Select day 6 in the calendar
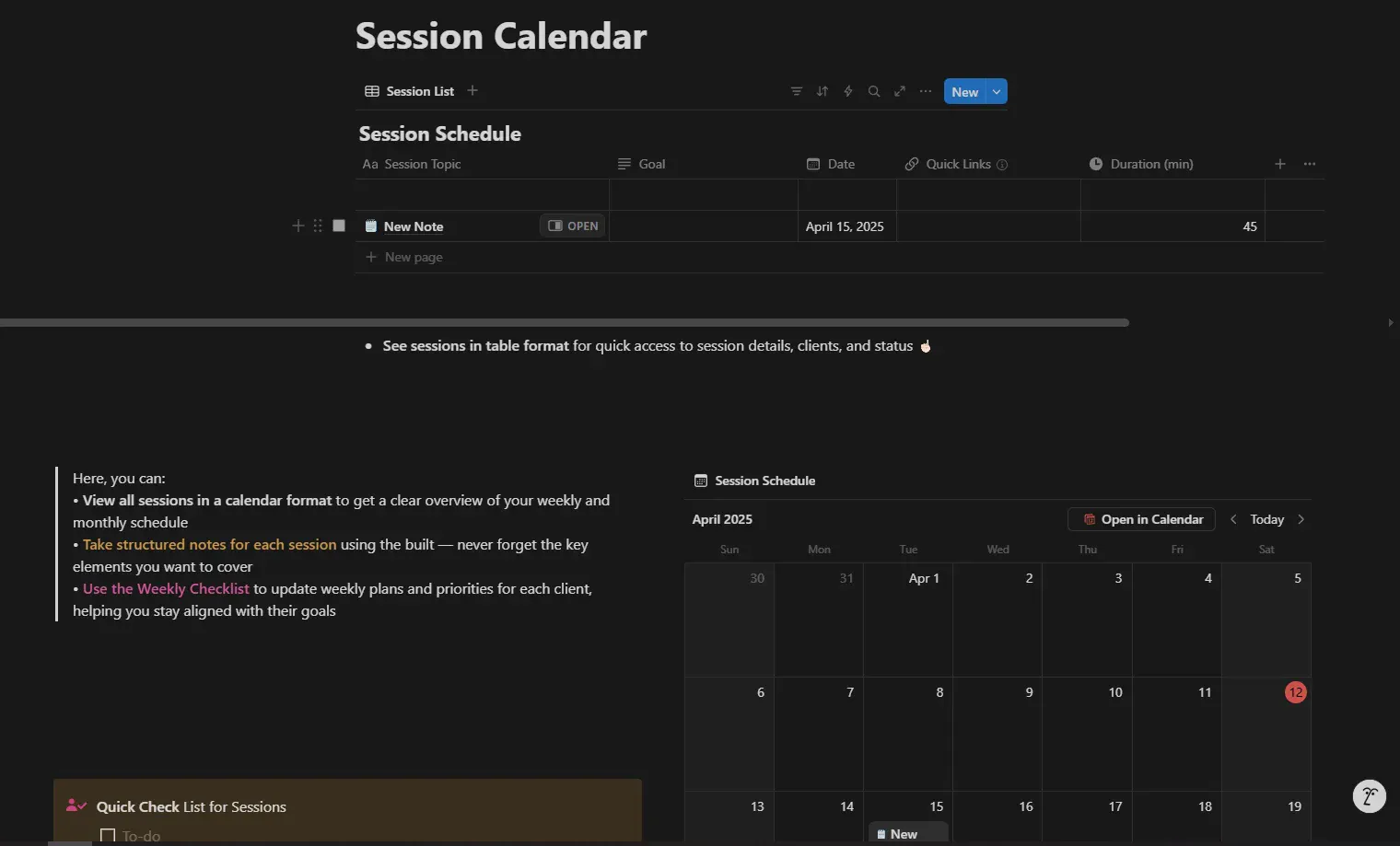 point(729,734)
